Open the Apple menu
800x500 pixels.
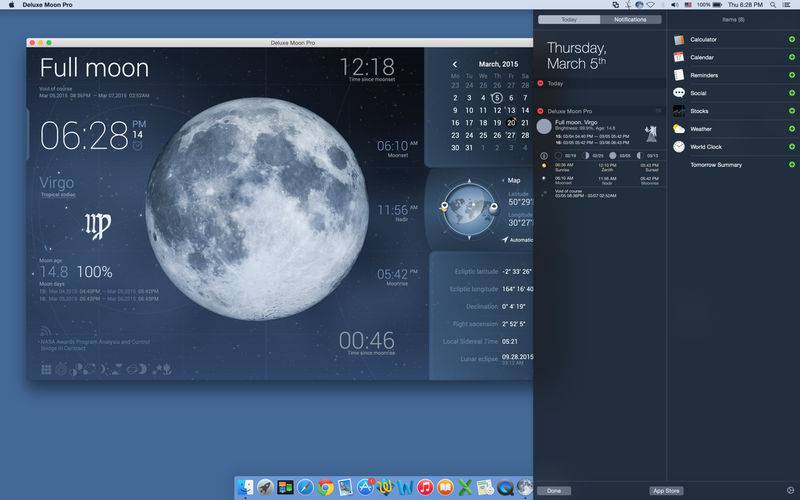click(11, 5)
